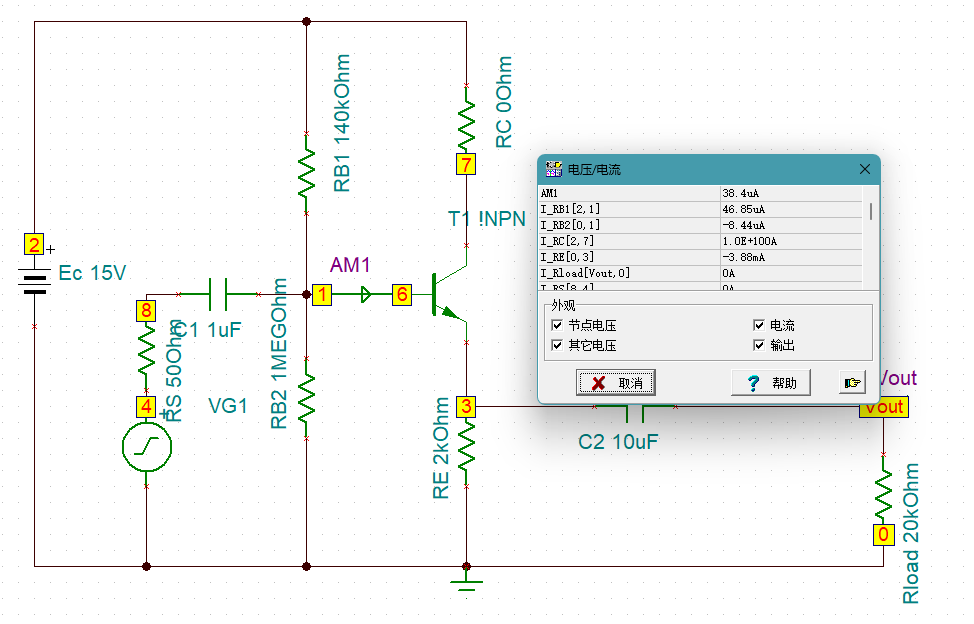Select the VG1 voltage generator symbol

click(146, 447)
